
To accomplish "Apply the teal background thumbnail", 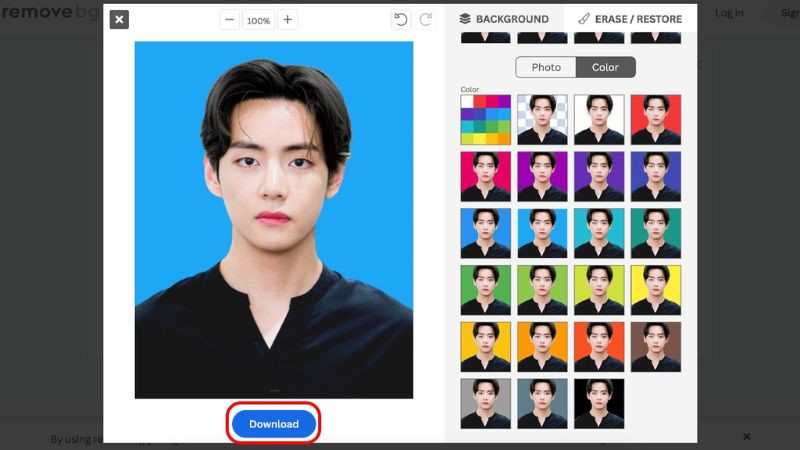I will [x=656, y=233].
